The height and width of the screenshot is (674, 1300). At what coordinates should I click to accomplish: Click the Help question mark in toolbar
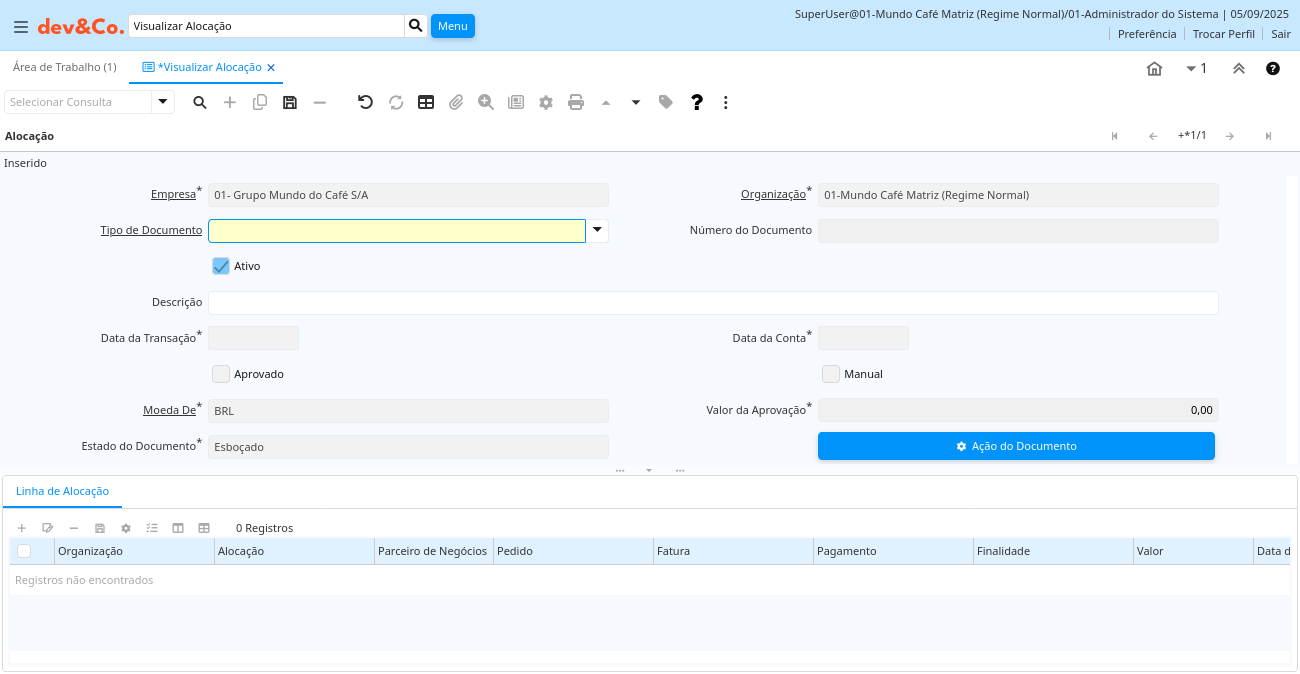[697, 102]
